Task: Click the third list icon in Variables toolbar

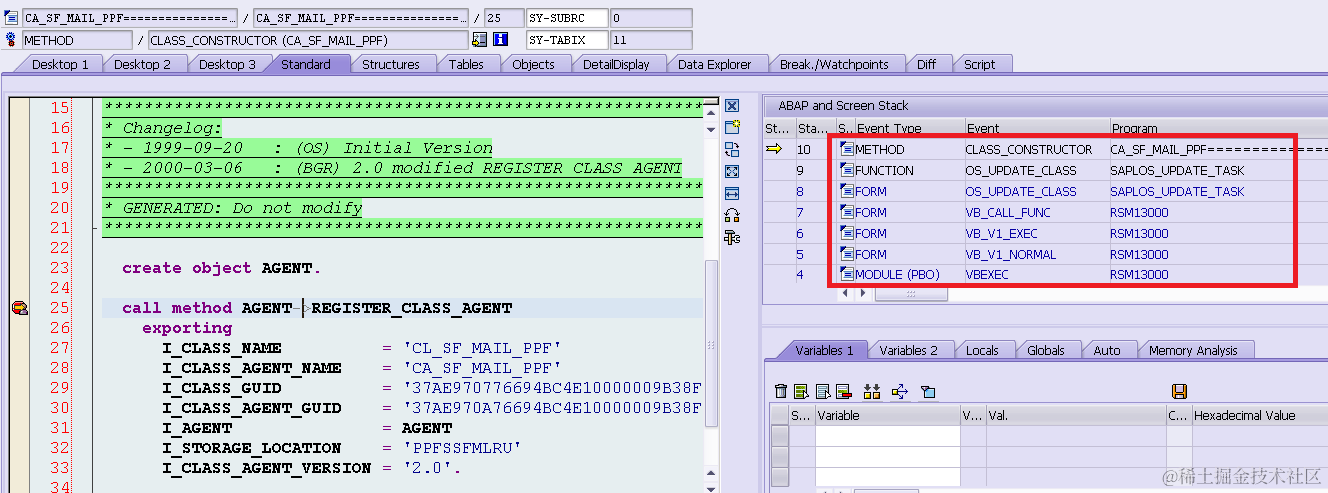Action: [x=822, y=391]
